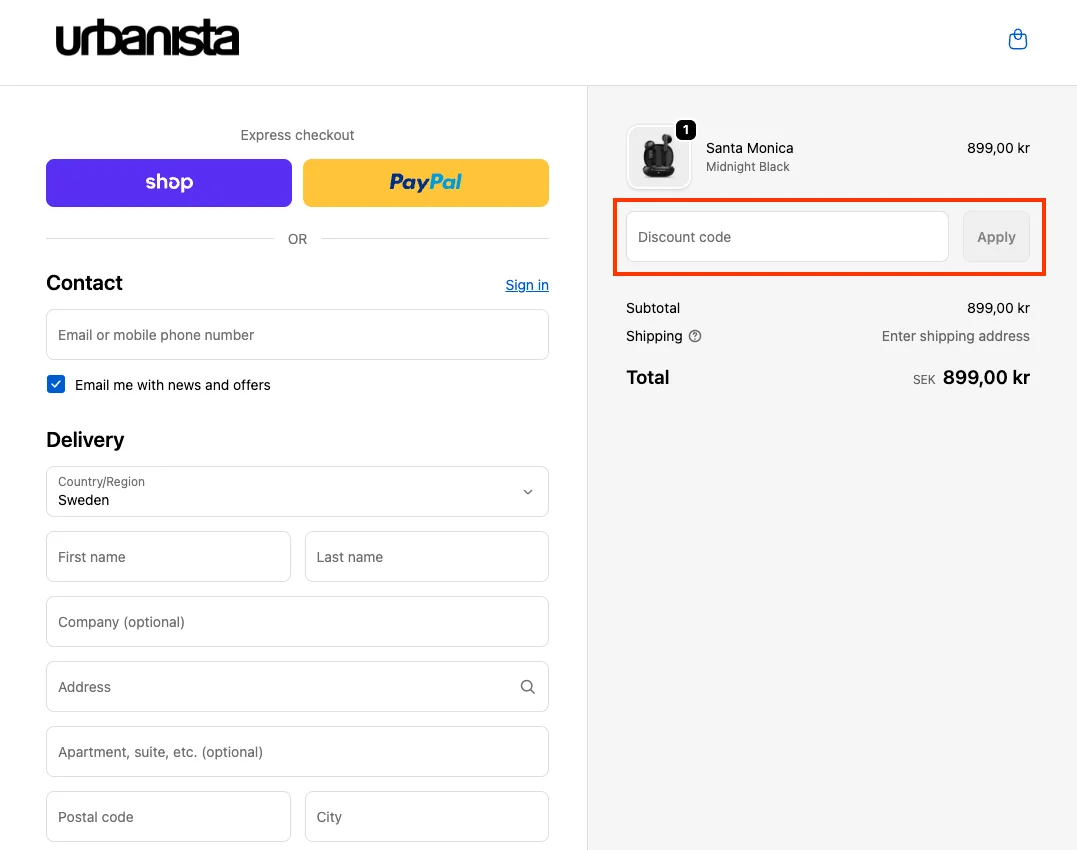The width and height of the screenshot is (1077, 850).
Task: Click the Urbanista logo
Action: pyautogui.click(x=147, y=39)
